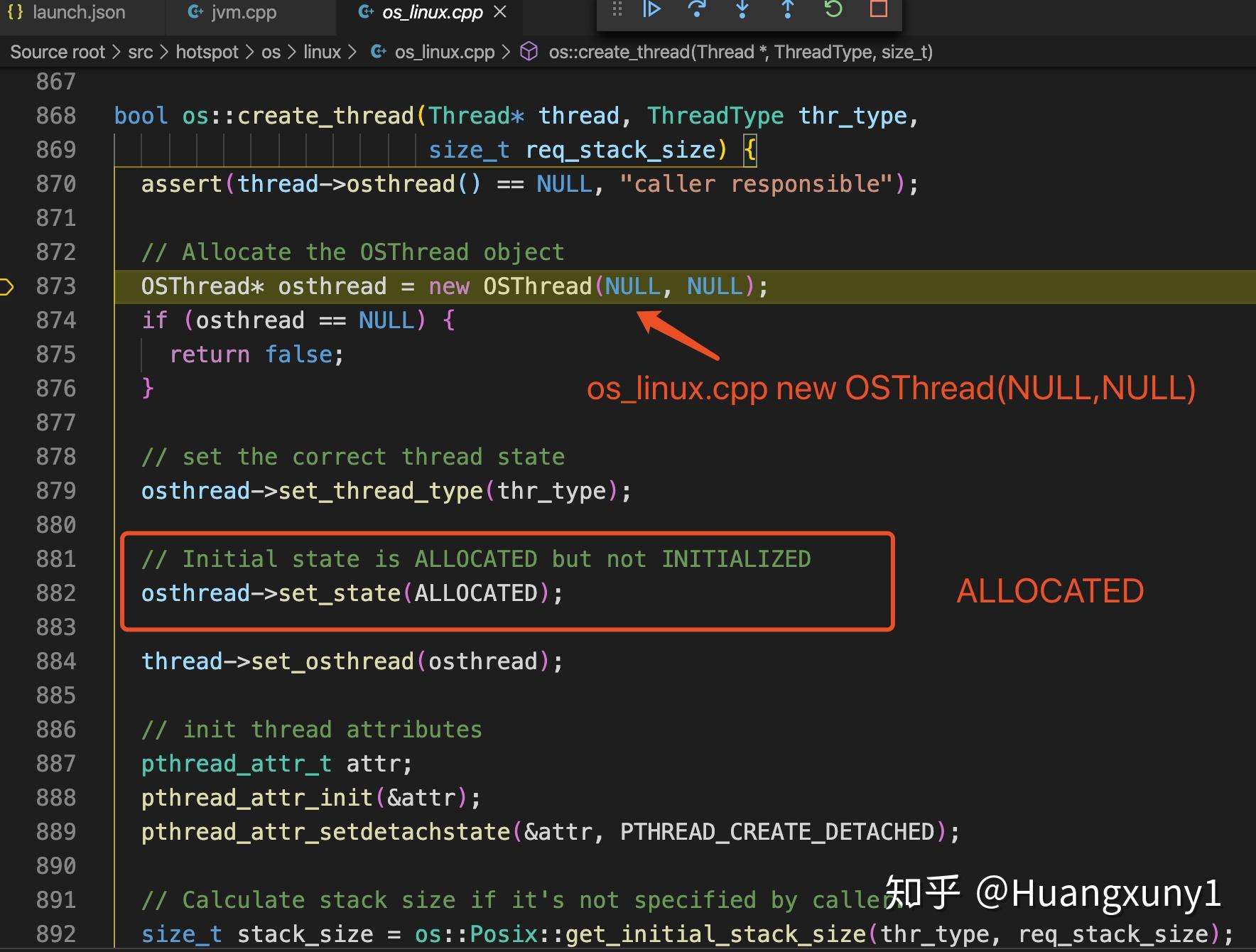Close the os_linux.cpp tab
Screen dimensions: 1256x952
point(499,11)
